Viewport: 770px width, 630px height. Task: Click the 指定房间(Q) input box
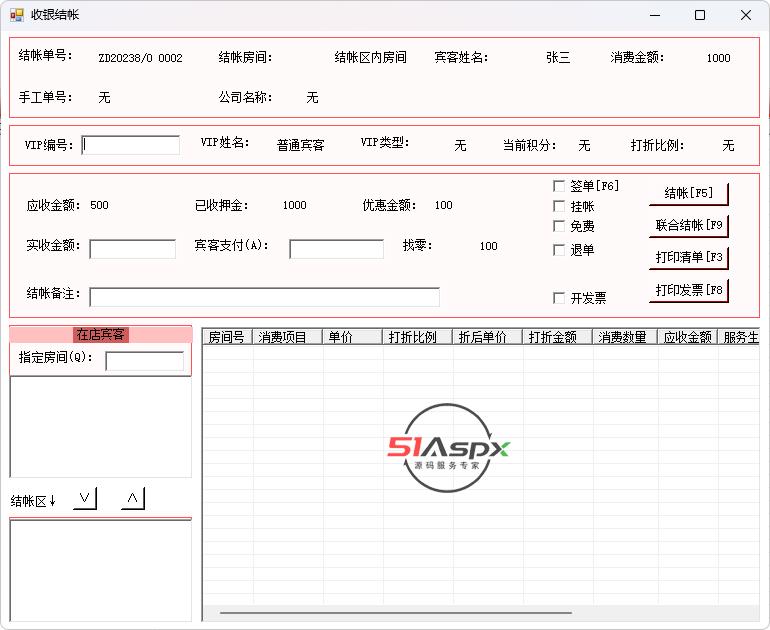(x=145, y=361)
